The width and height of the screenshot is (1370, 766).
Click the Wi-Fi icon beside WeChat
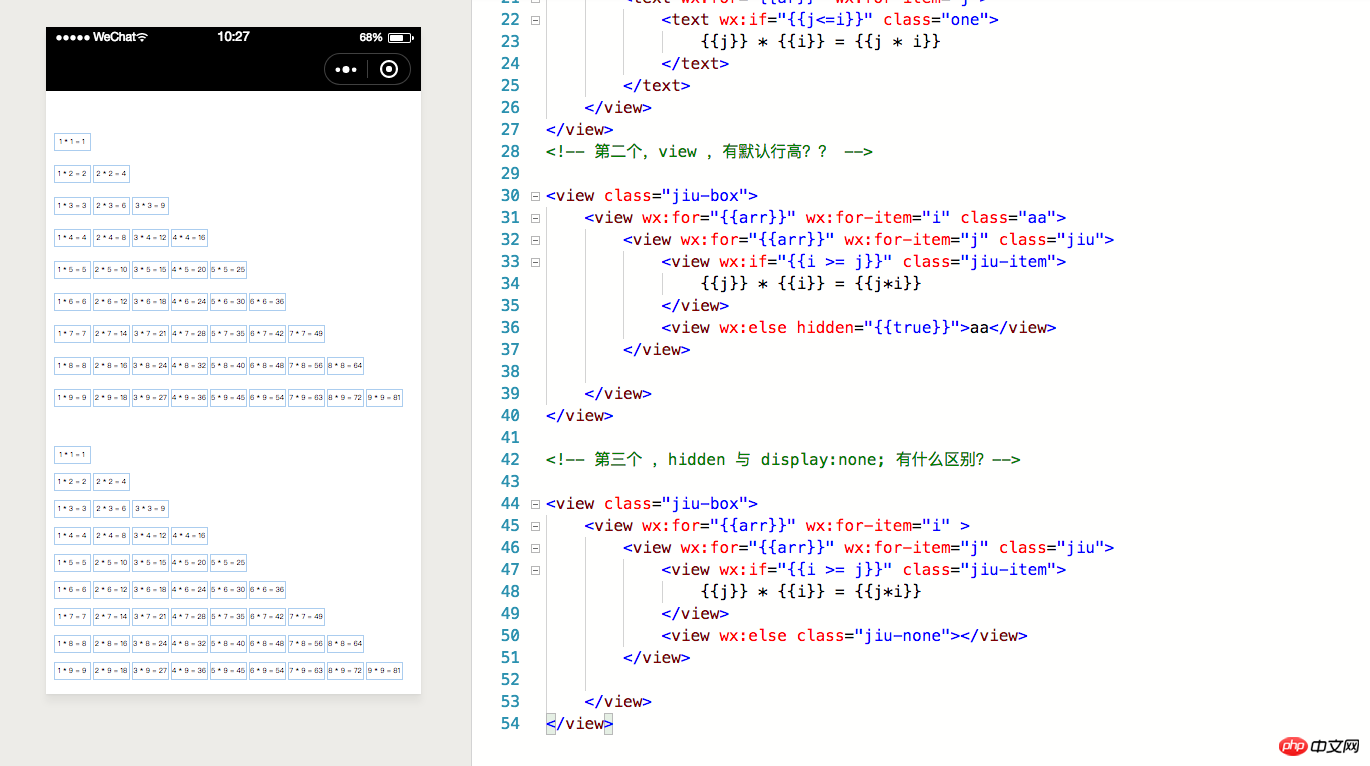pos(142,37)
